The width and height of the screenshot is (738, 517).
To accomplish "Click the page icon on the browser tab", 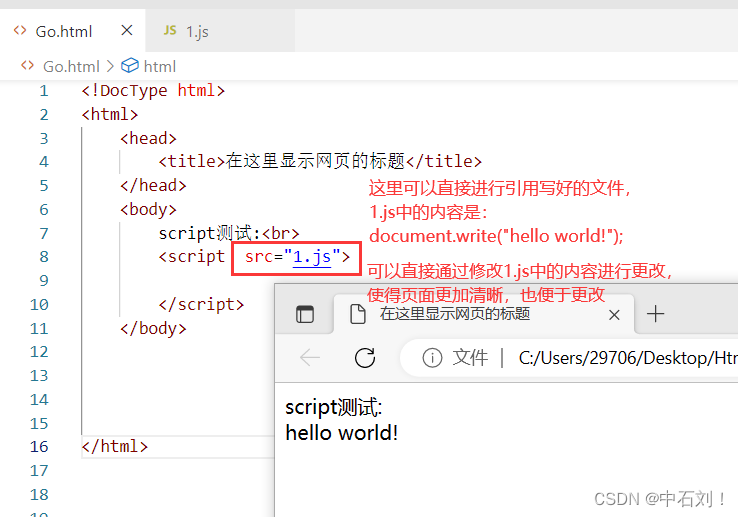I will click(x=358, y=314).
